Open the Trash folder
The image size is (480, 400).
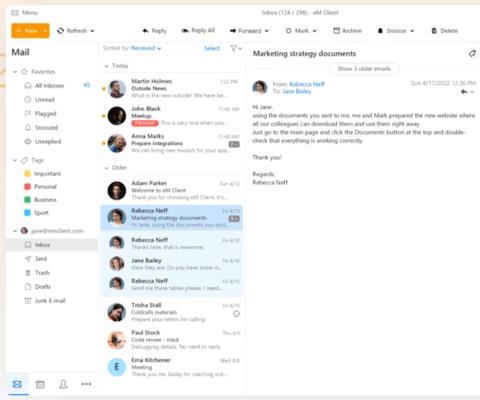pyautogui.click(x=52, y=273)
